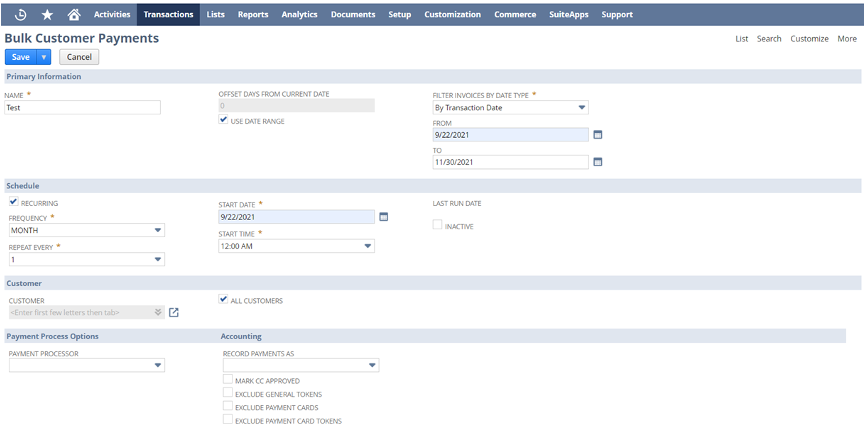Click the Payment Process Options header

52,336
